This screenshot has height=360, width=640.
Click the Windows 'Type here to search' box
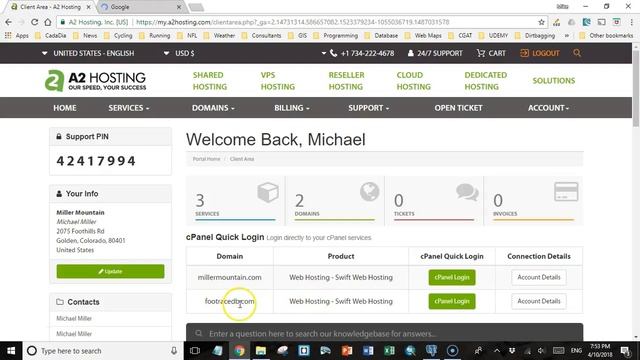(x=102, y=351)
